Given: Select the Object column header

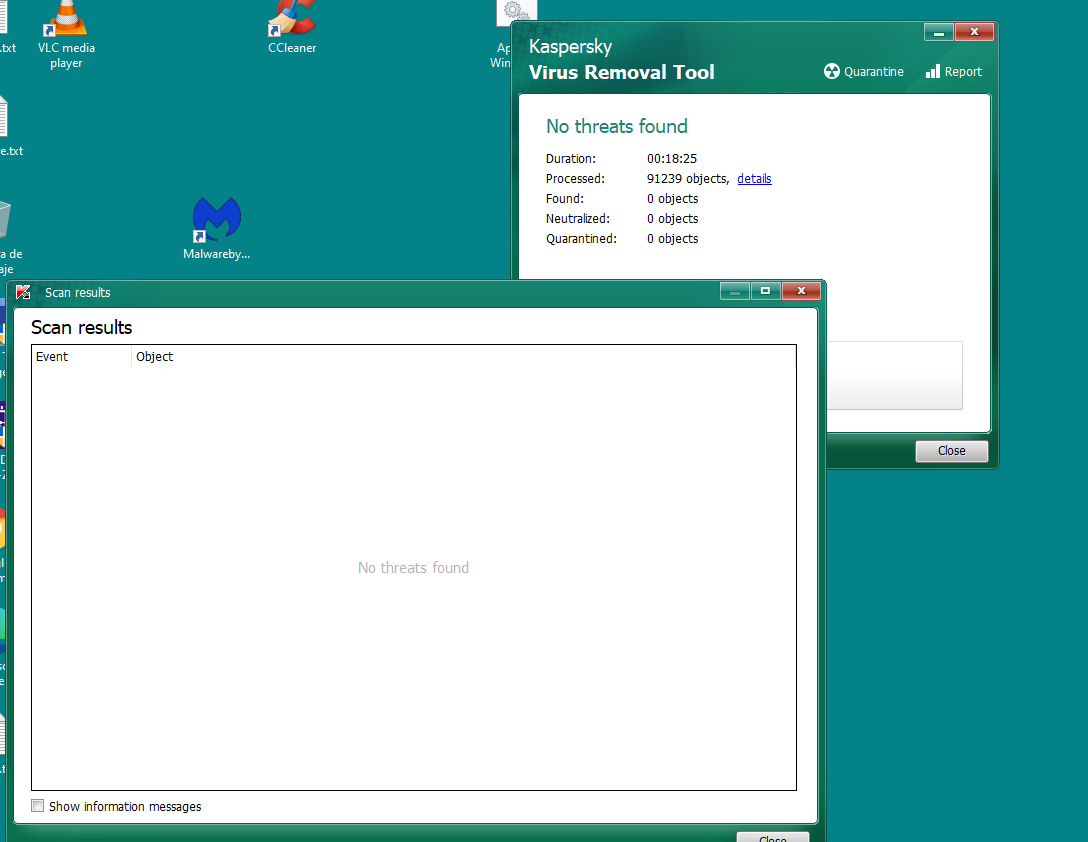Looking at the screenshot, I should click(x=463, y=356).
